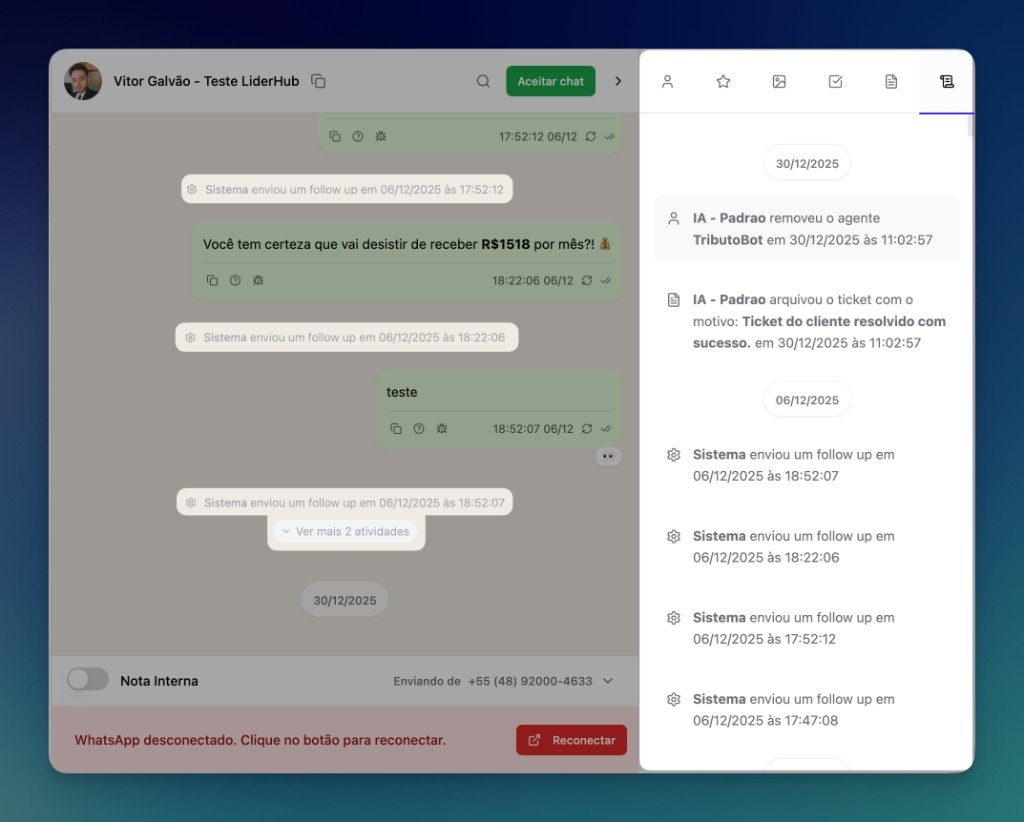Select the 30/12/2025 date pill
Image resolution: width=1024 pixels, height=822 pixels.
click(x=344, y=600)
